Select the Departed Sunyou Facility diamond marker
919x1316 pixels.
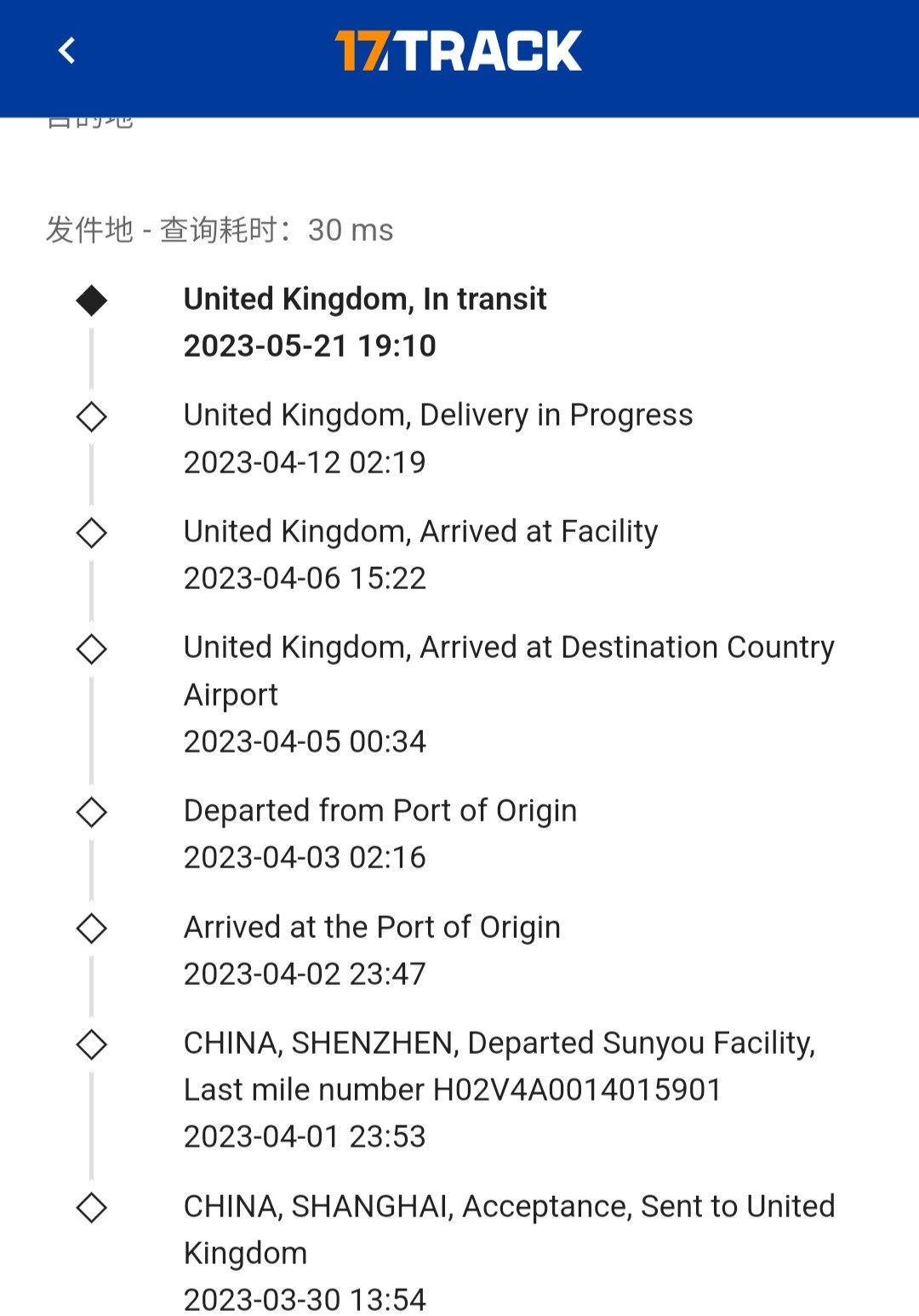point(91,1044)
